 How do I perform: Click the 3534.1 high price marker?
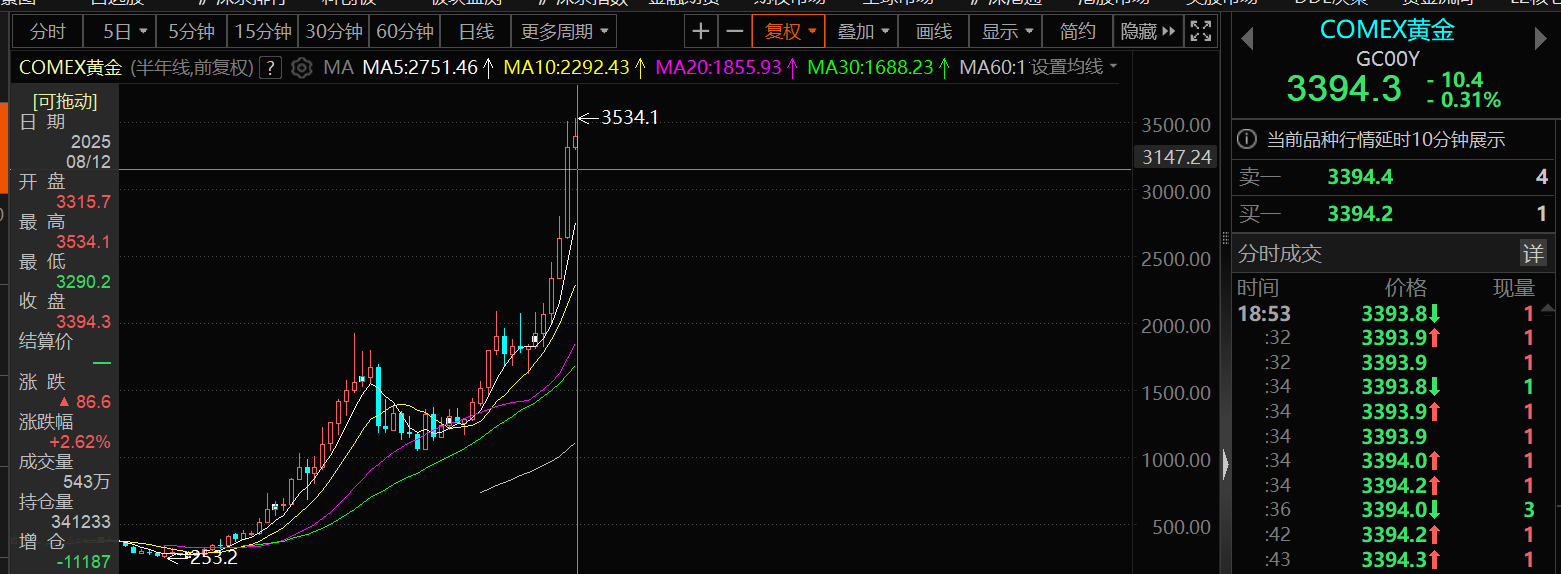click(629, 118)
